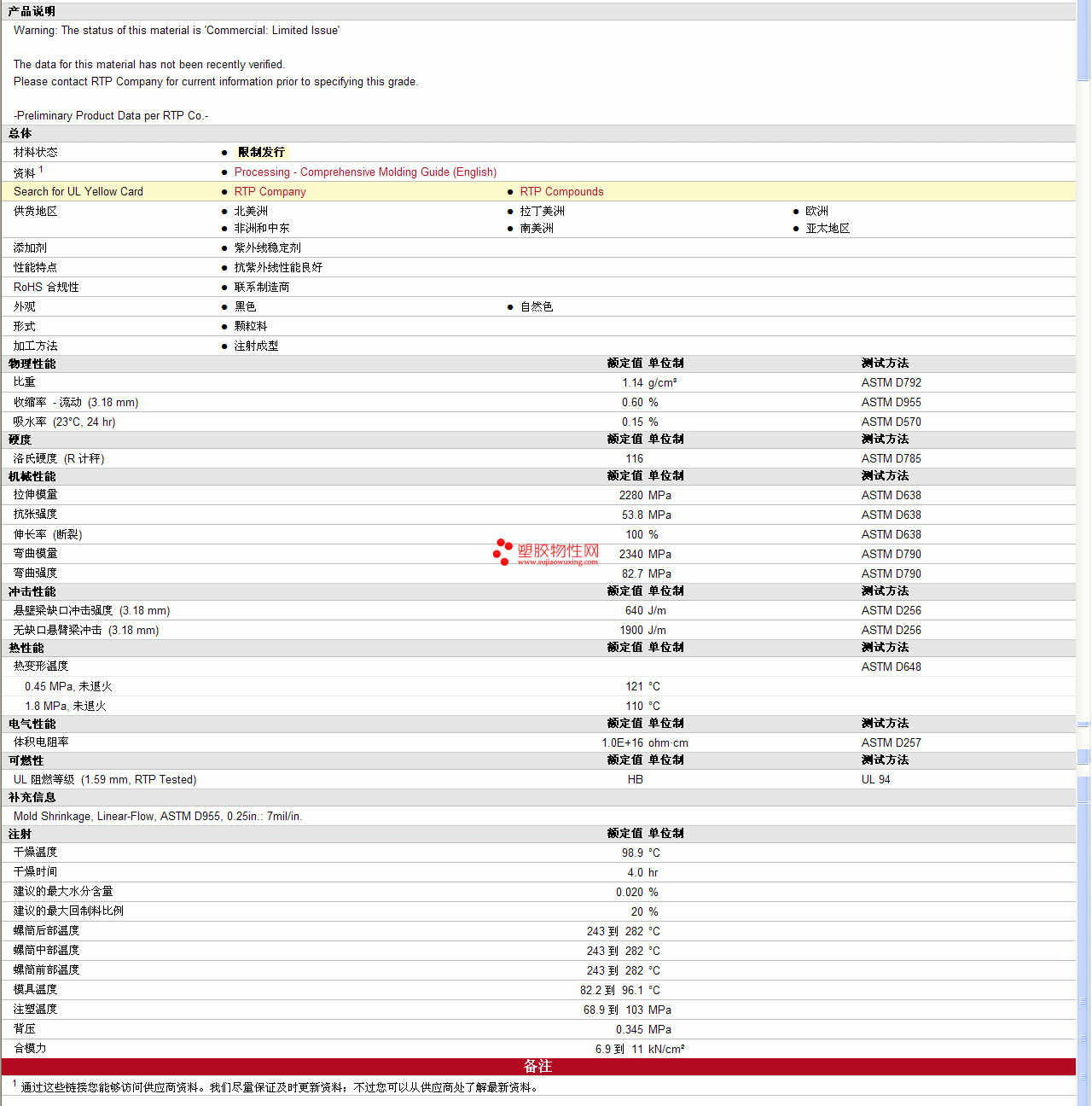Select the '0.345' back pressure value
This screenshot has width=1092, height=1106.
click(630, 1030)
